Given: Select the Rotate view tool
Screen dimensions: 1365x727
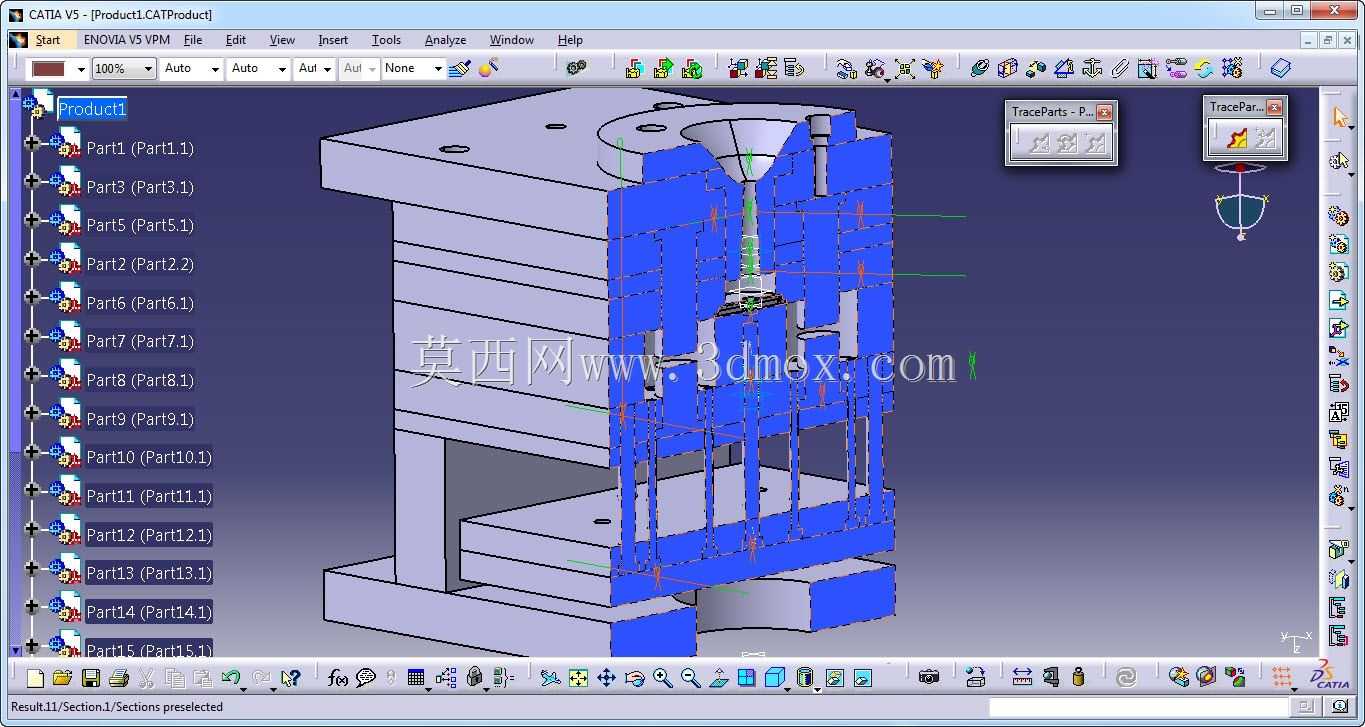Looking at the screenshot, I should tap(634, 678).
